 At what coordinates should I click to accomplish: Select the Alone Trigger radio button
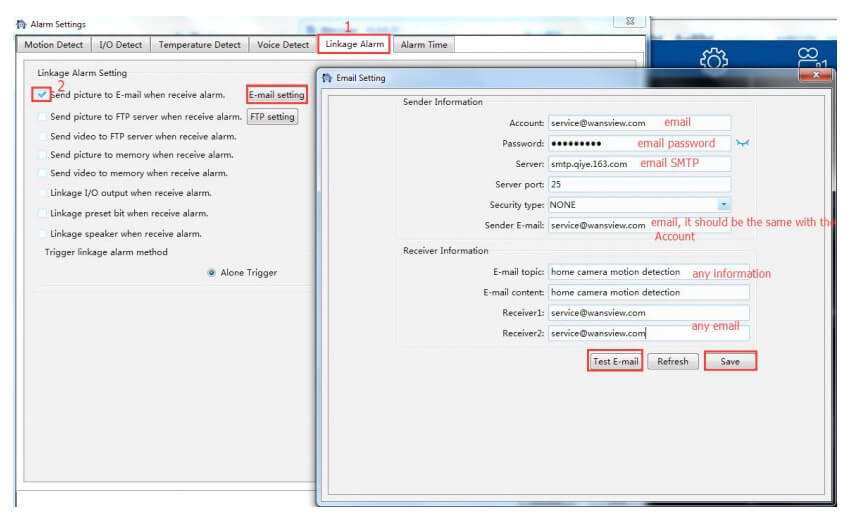coord(211,272)
